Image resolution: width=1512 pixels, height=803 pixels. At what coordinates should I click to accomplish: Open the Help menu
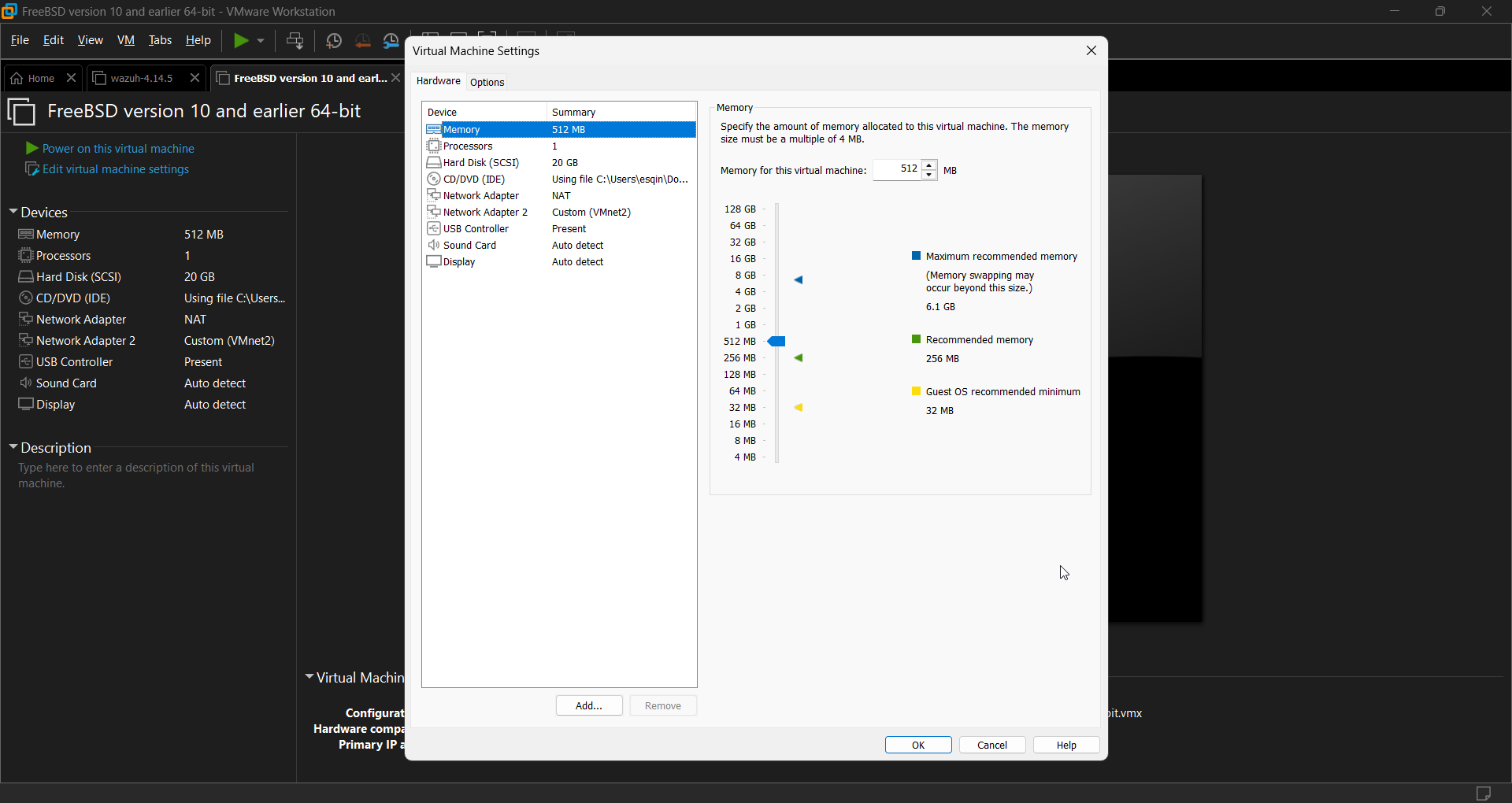coord(198,40)
